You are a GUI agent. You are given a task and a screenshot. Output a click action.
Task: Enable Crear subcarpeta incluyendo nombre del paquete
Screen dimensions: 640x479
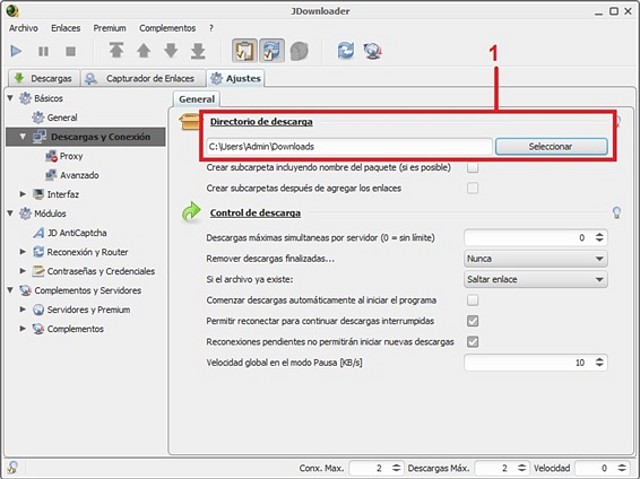pyautogui.click(x=473, y=167)
